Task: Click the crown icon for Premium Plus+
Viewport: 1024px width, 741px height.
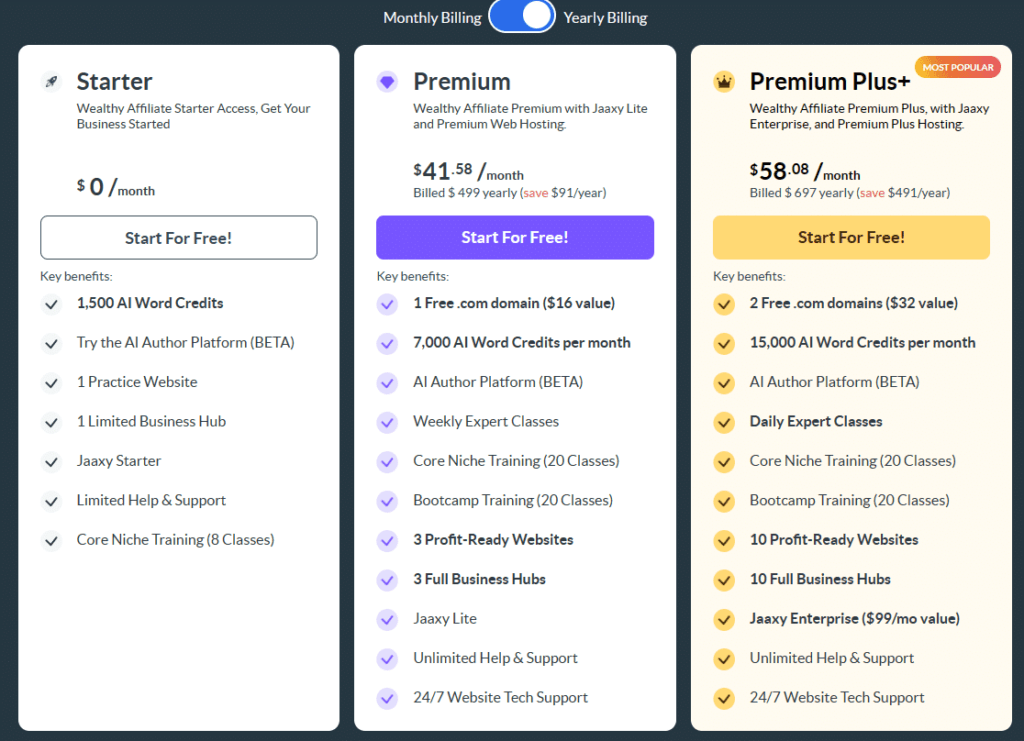Action: pos(724,82)
